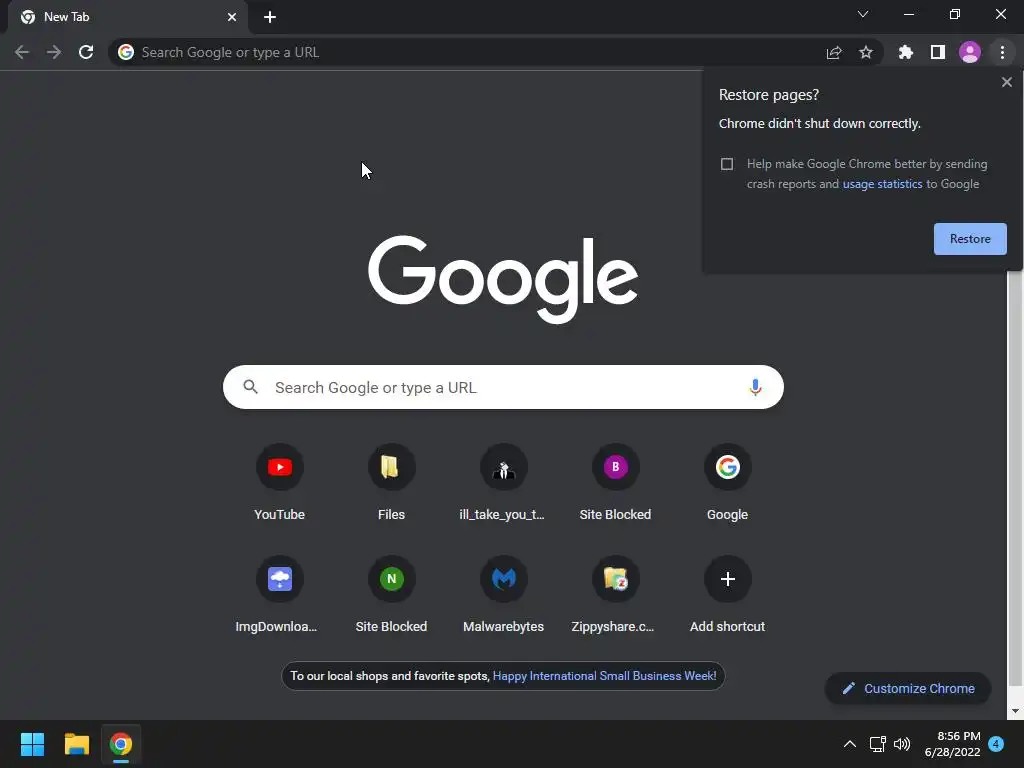The height and width of the screenshot is (768, 1024).
Task: Go forward to next page
Action: point(54,52)
